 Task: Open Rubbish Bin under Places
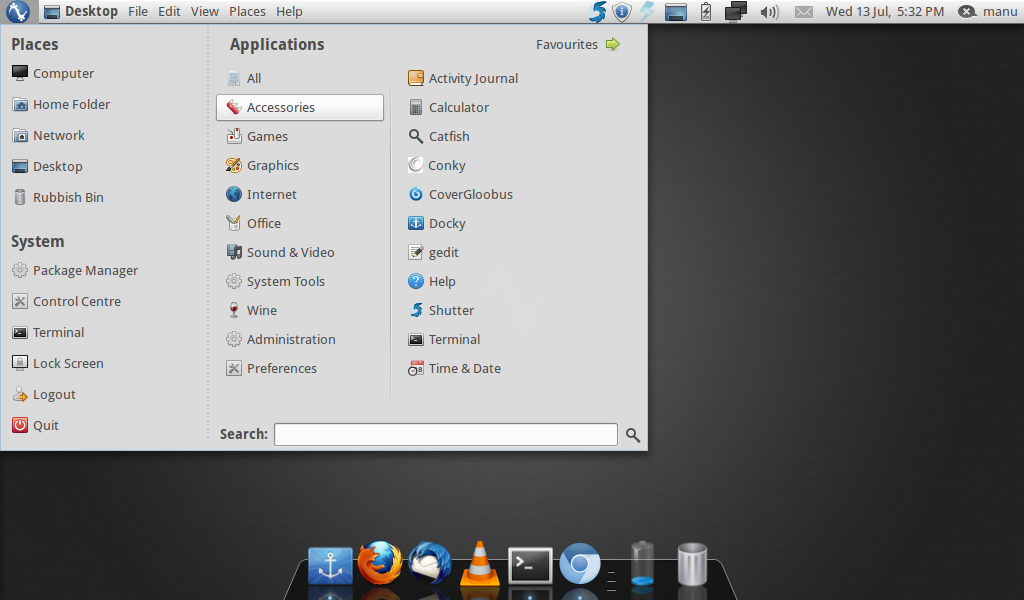(57, 197)
